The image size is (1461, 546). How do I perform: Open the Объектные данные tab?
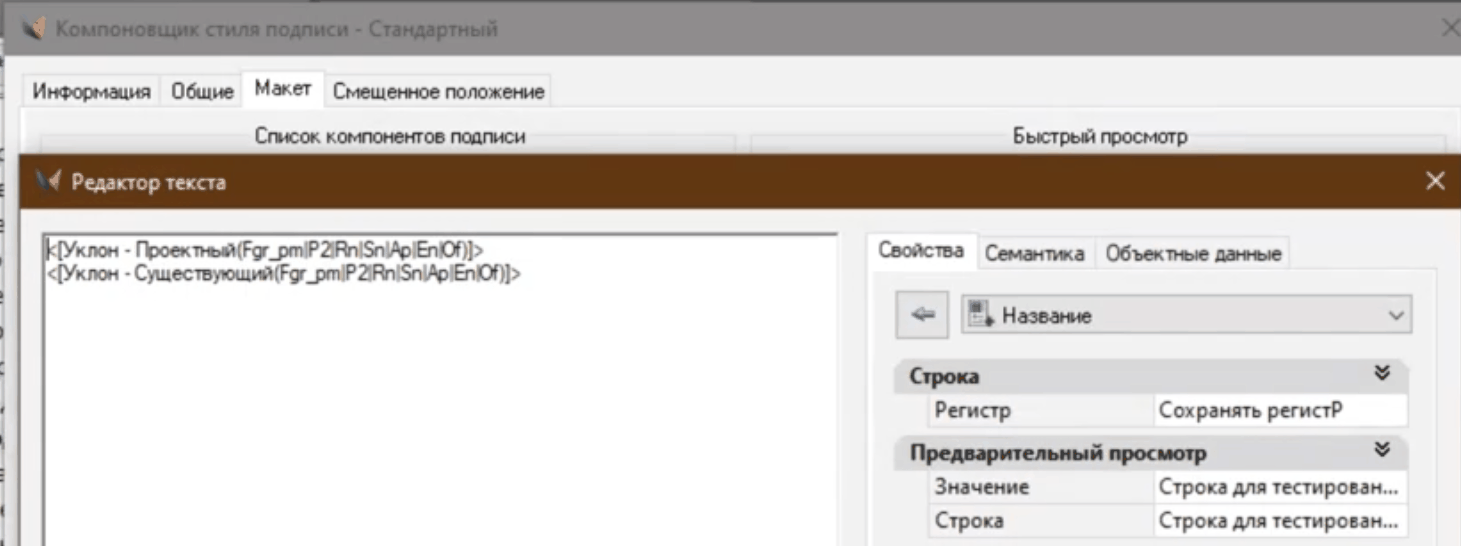pos(1193,254)
